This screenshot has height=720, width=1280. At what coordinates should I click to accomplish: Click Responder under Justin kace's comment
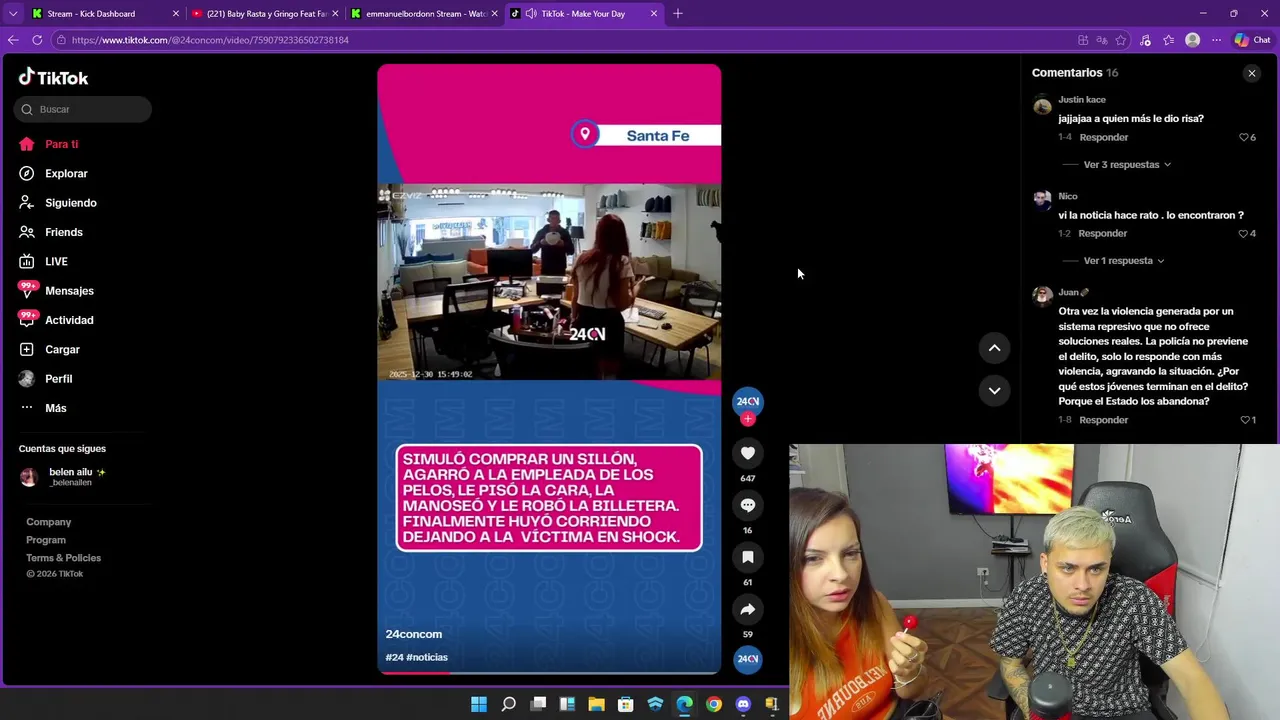pos(1103,137)
